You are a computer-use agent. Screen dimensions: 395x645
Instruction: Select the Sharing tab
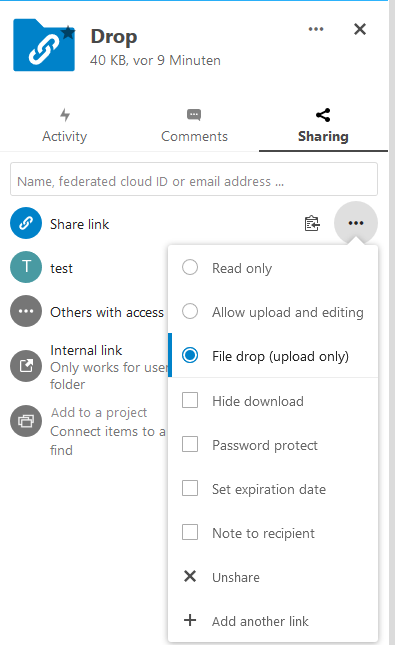(323, 126)
